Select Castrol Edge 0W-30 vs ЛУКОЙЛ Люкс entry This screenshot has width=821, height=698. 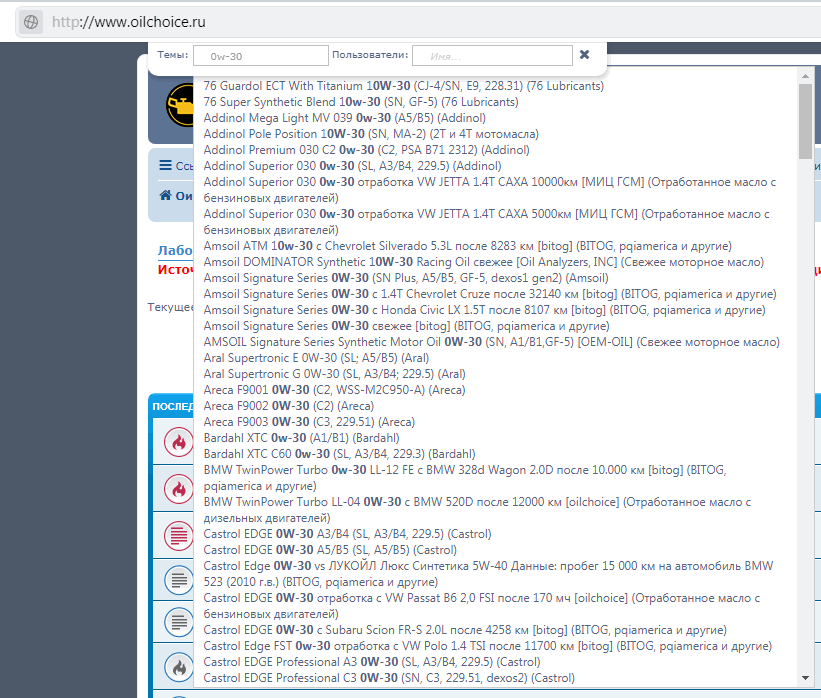tap(489, 574)
